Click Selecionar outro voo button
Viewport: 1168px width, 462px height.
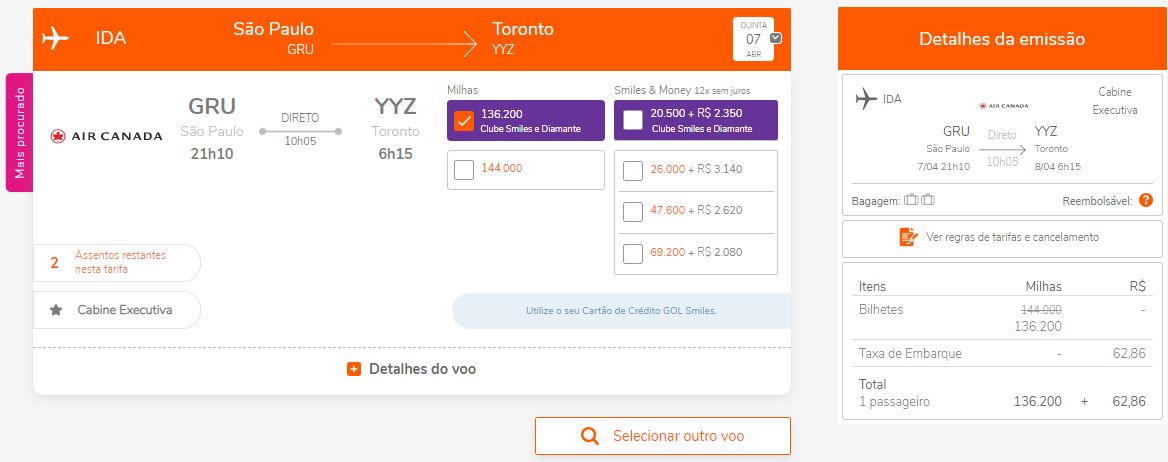662,436
